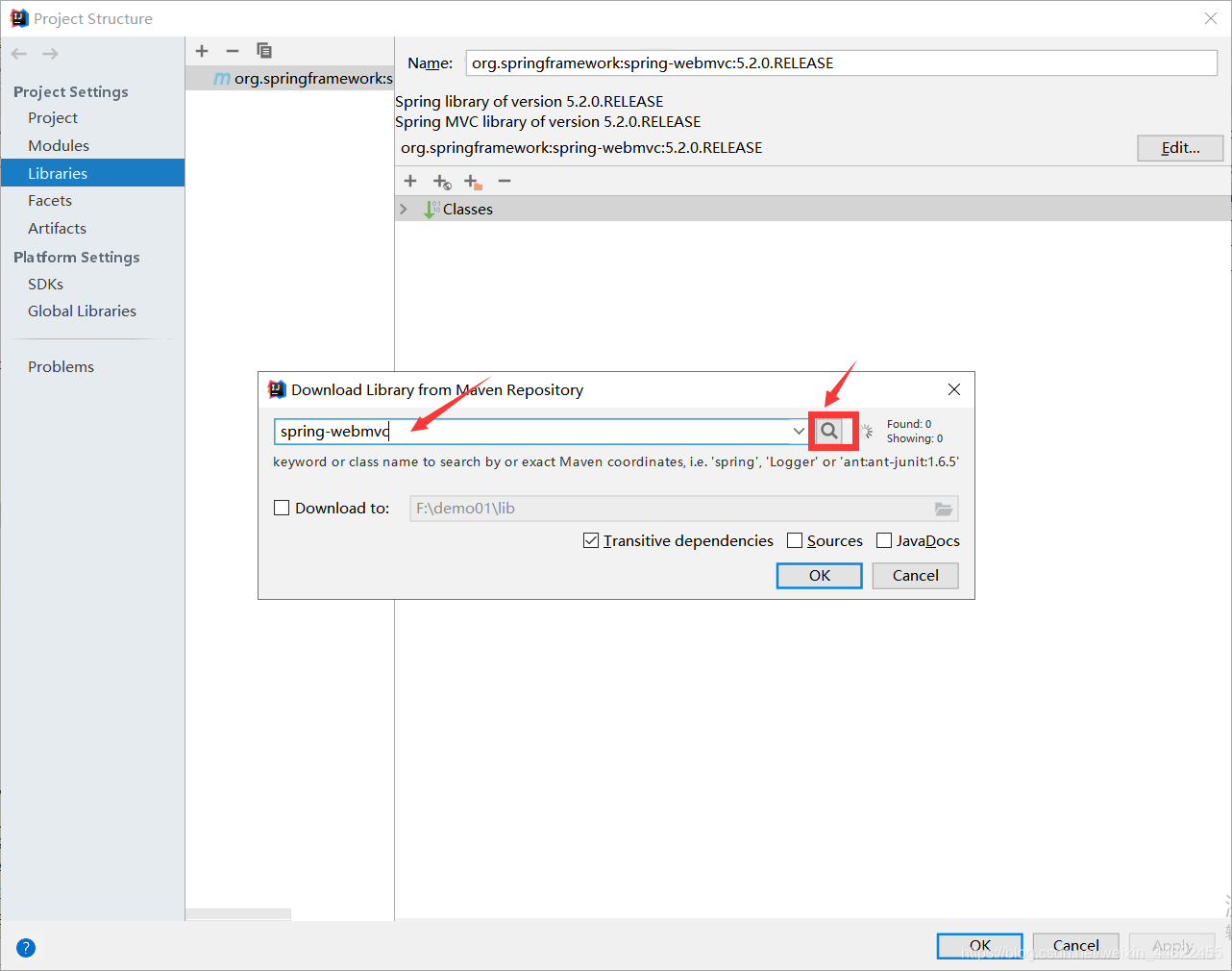Click the browse folder icon for download path

click(x=944, y=509)
